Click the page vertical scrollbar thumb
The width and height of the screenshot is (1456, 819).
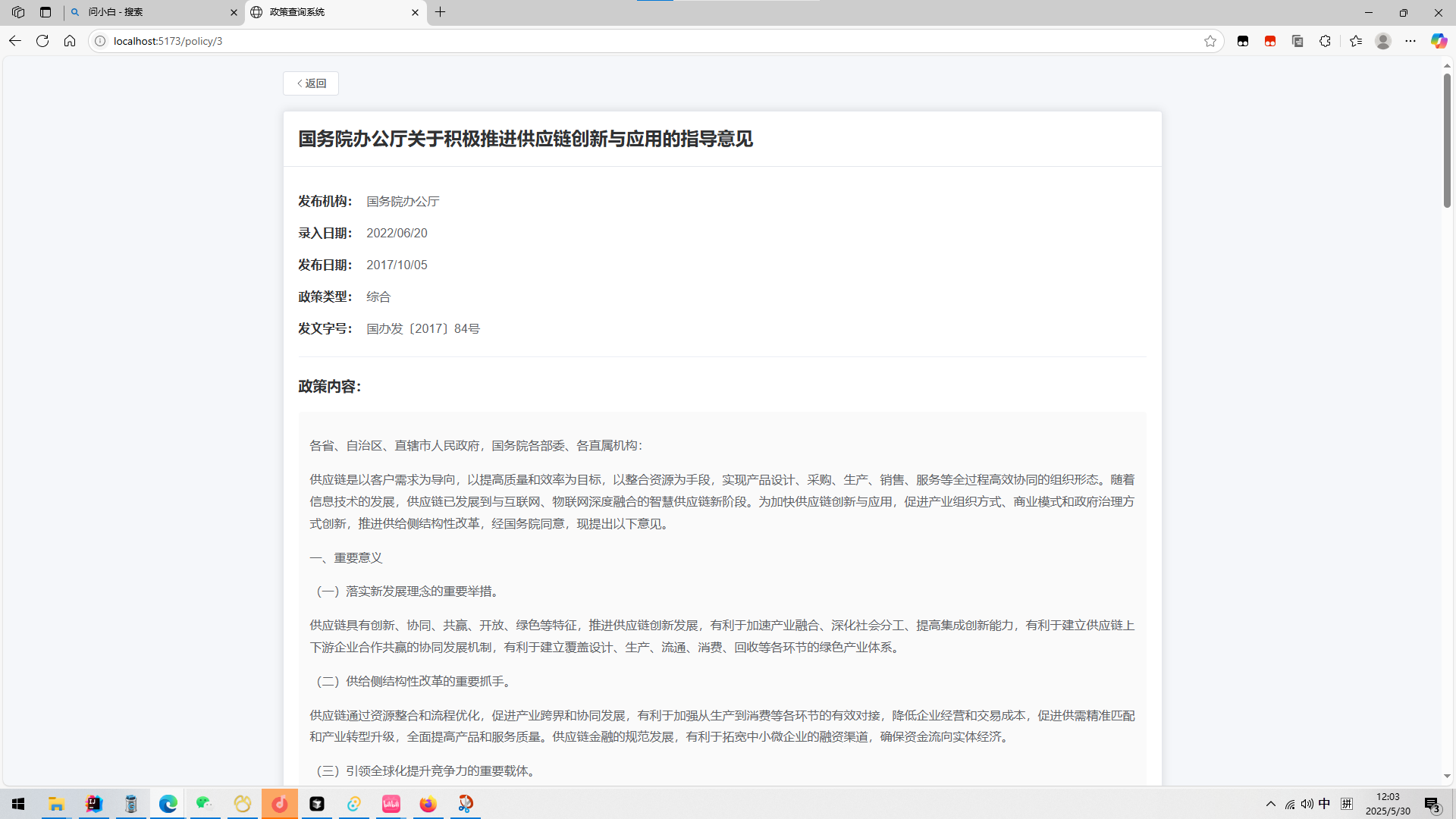click(1447, 140)
